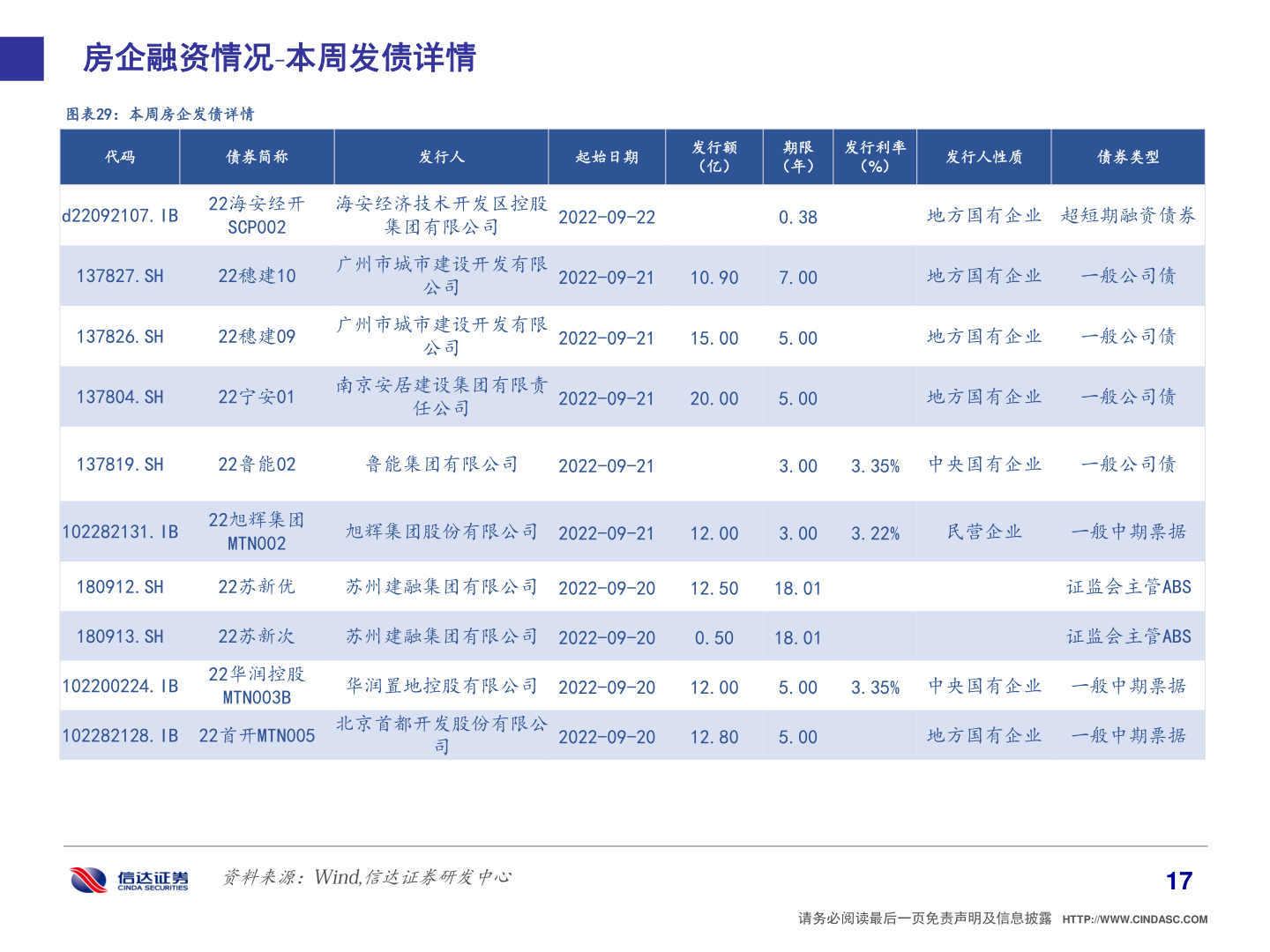This screenshot has height=952, width=1270.
Task: Click the 债券类型 column header
Action: pos(1127,157)
